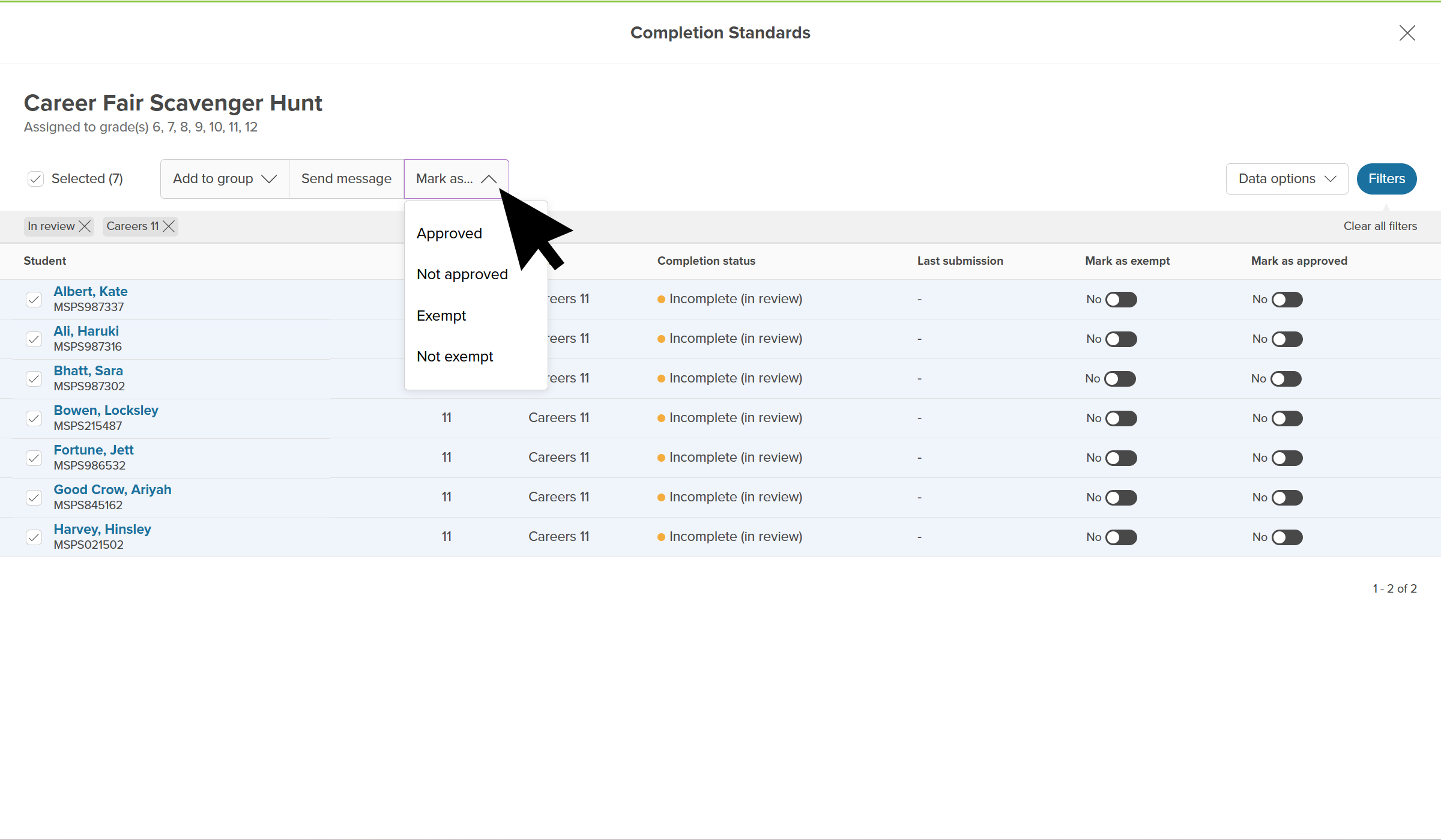
Task: Choose Approved from the Mark as menu
Action: coord(449,234)
